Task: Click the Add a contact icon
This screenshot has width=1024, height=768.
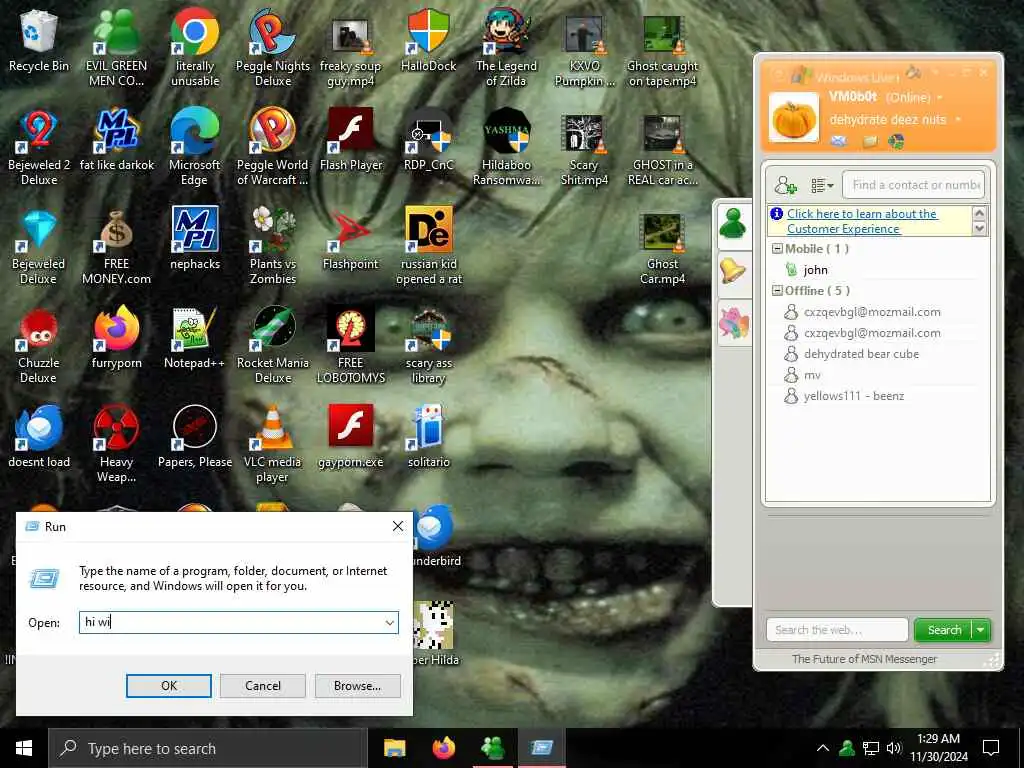Action: pyautogui.click(x=785, y=185)
